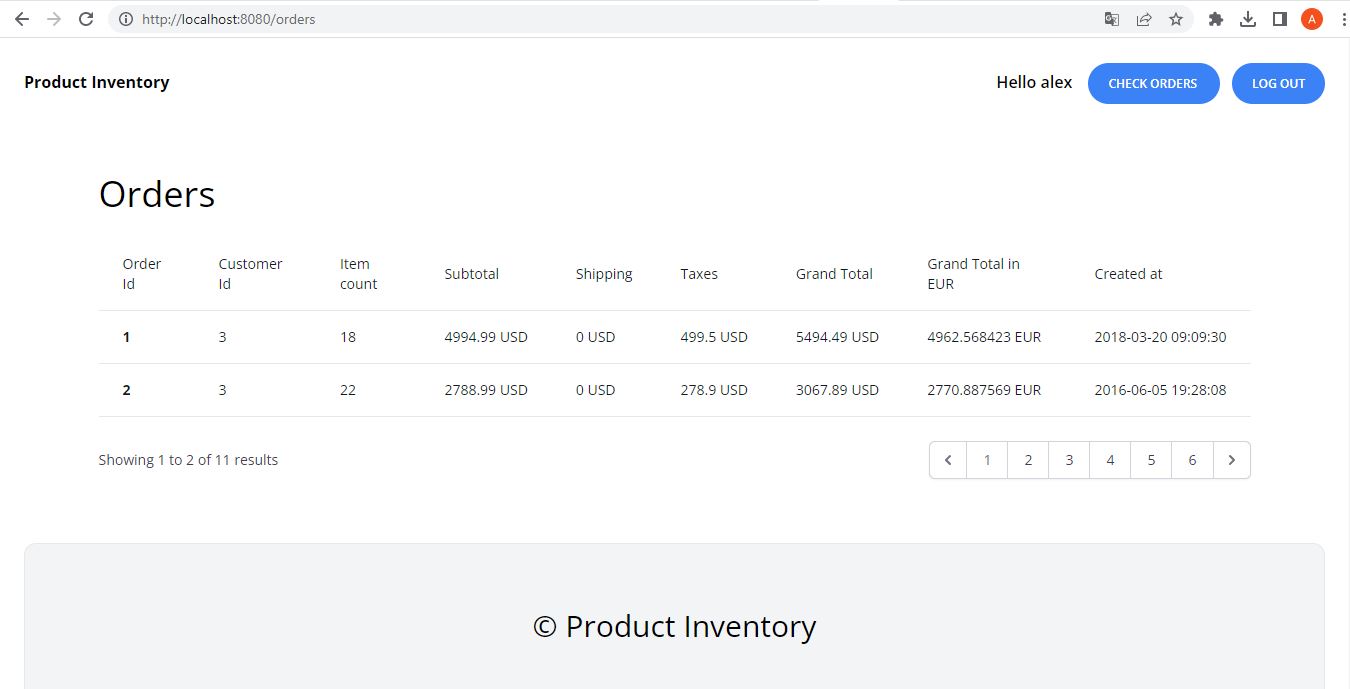Image resolution: width=1350 pixels, height=689 pixels.
Task: Open order with Order Id 2
Action: tap(126, 390)
